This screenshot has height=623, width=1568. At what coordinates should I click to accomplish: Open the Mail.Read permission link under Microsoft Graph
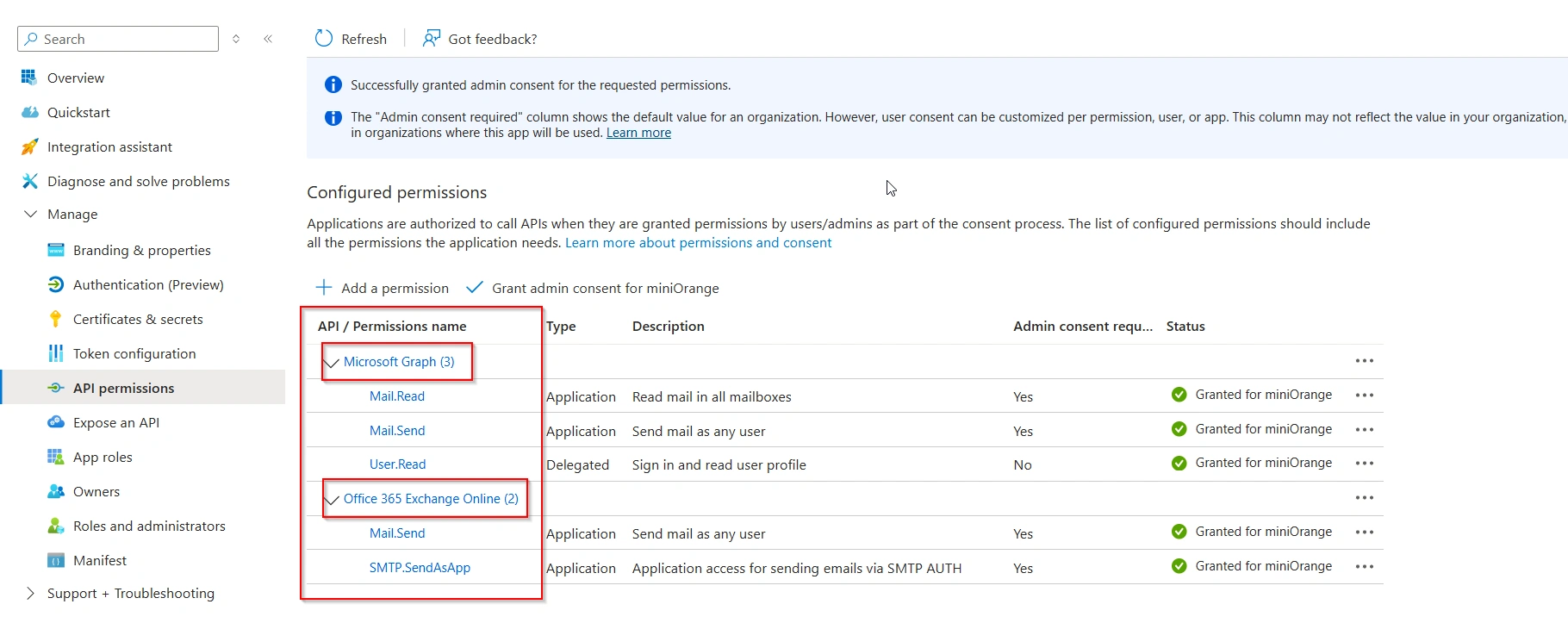point(397,396)
